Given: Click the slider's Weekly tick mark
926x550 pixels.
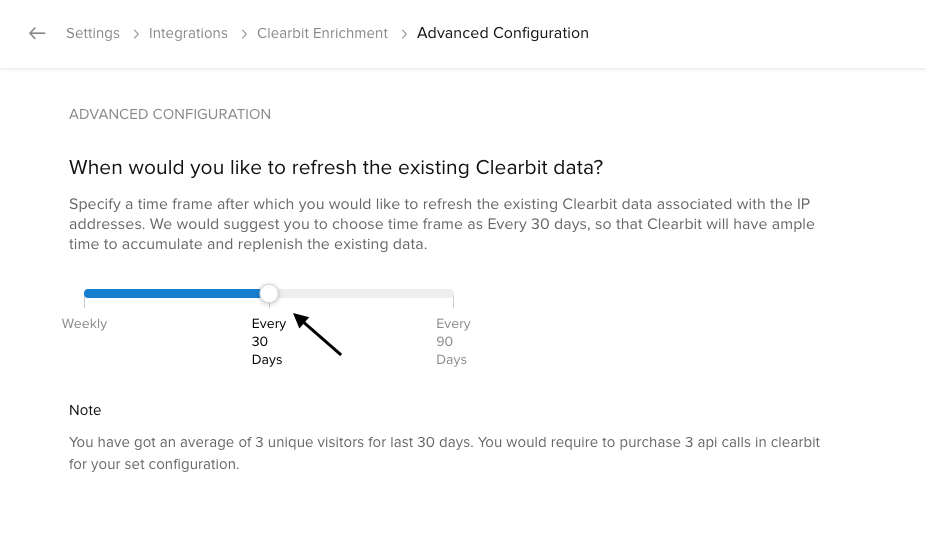Looking at the screenshot, I should (85, 302).
